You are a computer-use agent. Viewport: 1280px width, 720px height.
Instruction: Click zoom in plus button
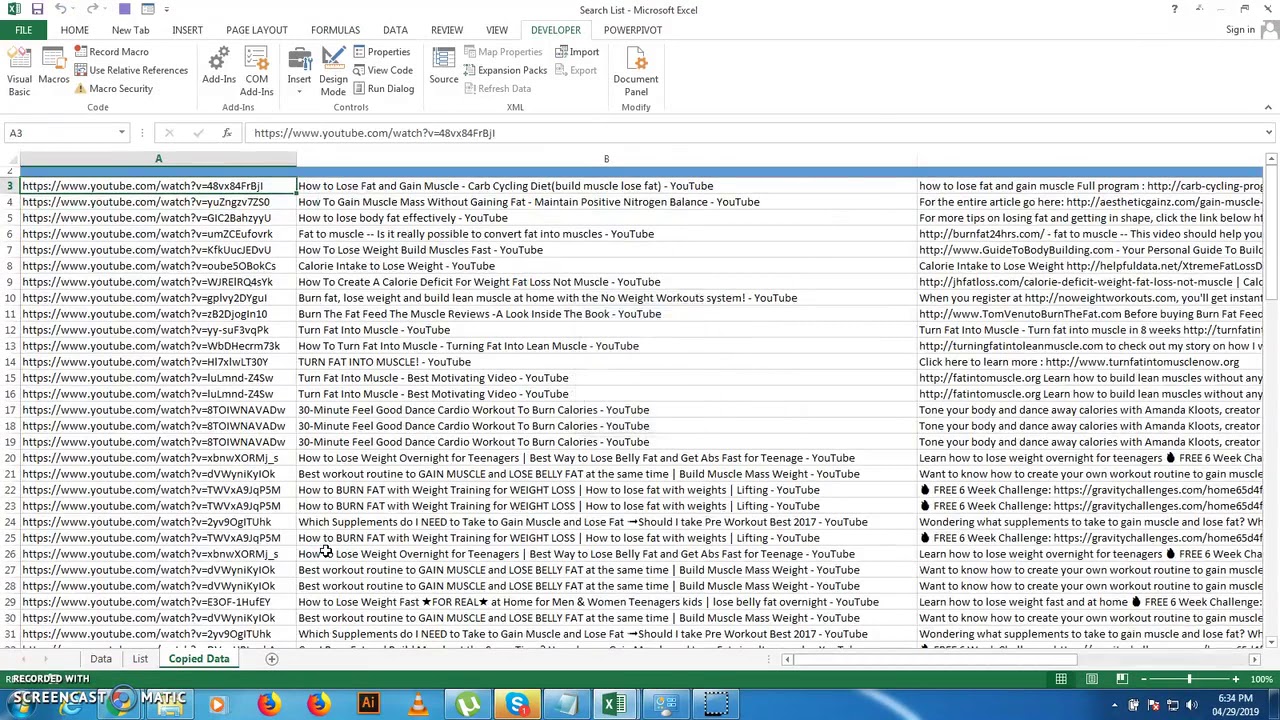[x=1235, y=679]
